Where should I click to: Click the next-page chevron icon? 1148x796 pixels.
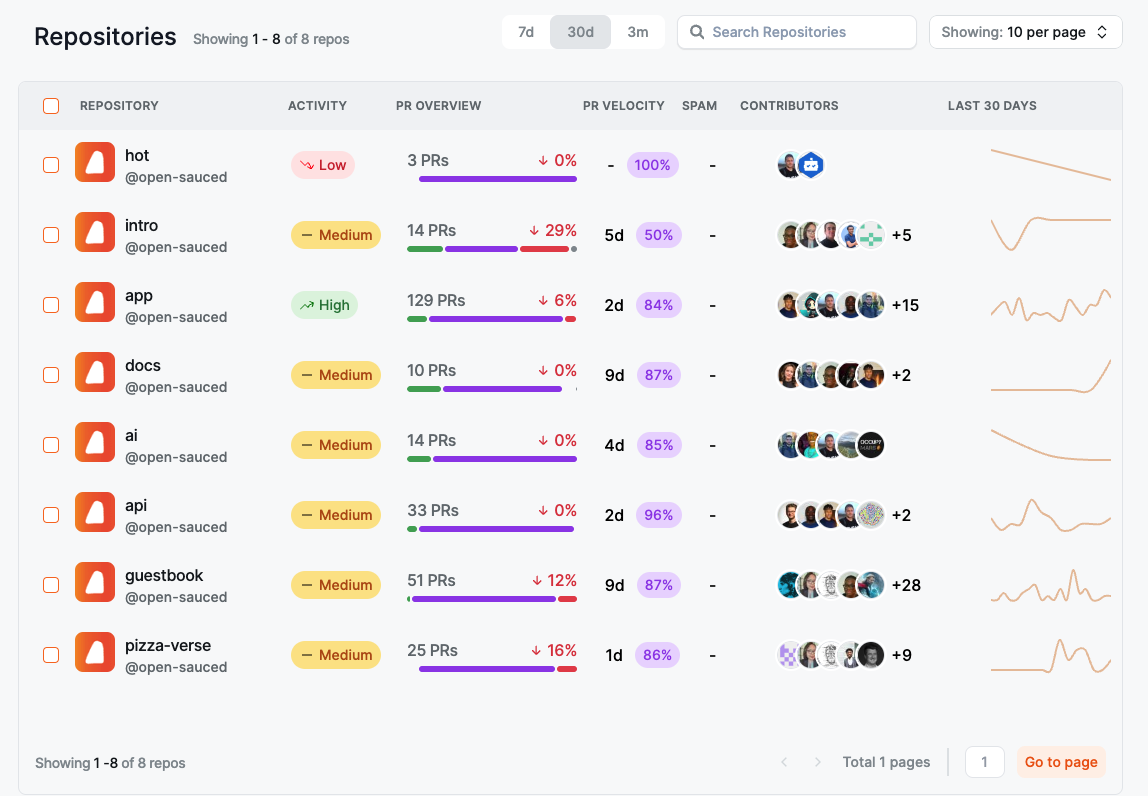coord(817,762)
